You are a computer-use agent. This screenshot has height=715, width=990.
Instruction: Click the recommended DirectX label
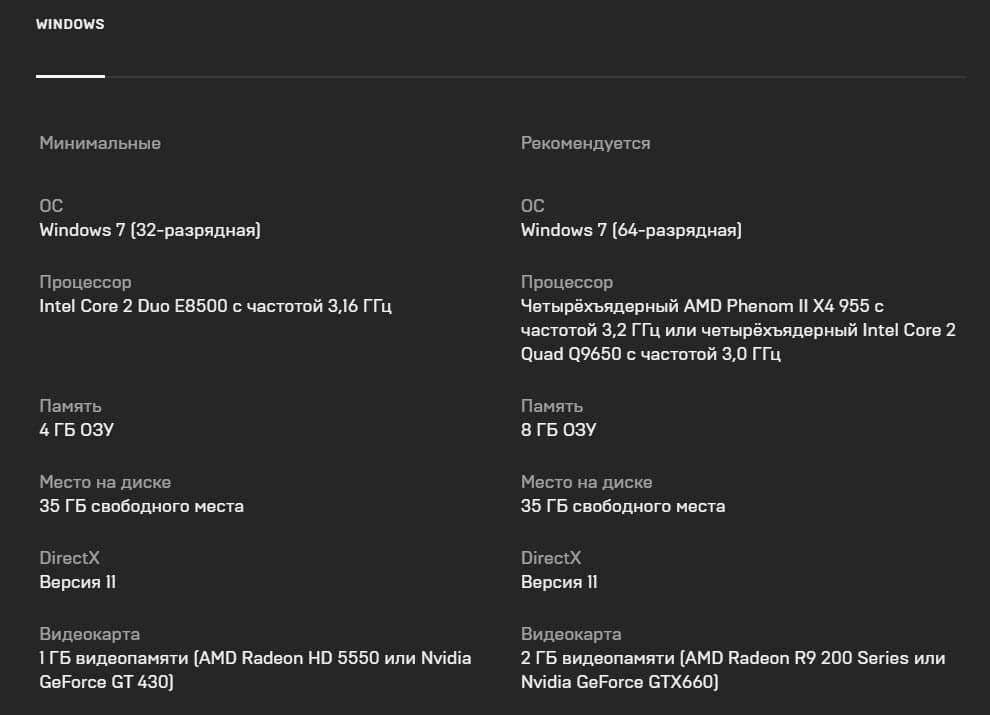click(551, 558)
